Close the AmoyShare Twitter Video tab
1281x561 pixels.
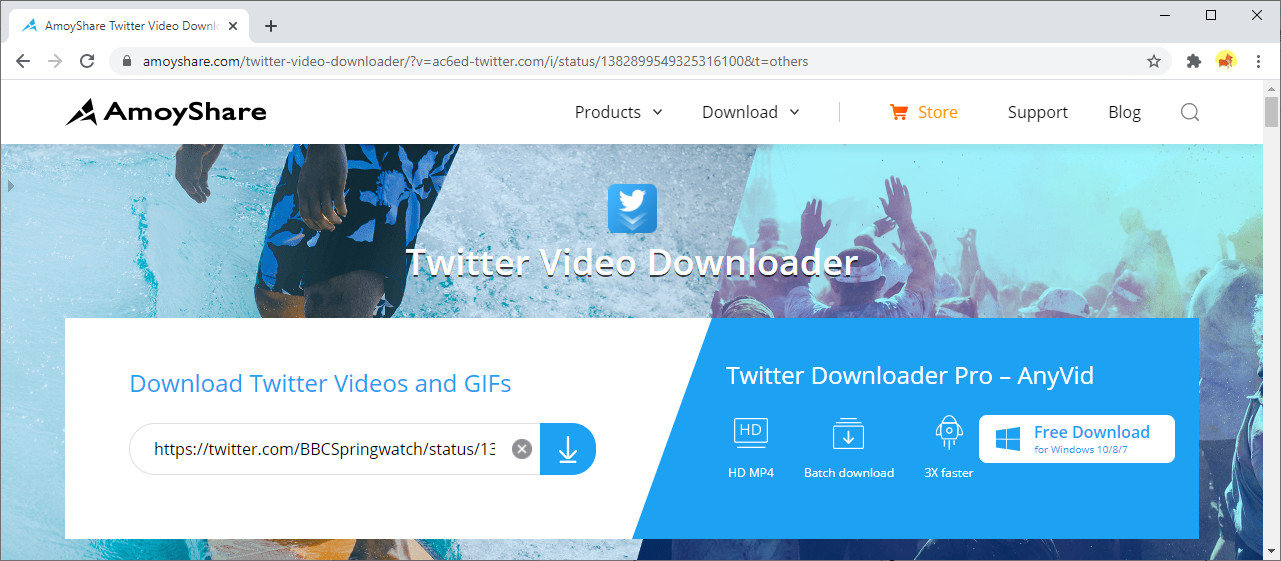pyautogui.click(x=233, y=26)
